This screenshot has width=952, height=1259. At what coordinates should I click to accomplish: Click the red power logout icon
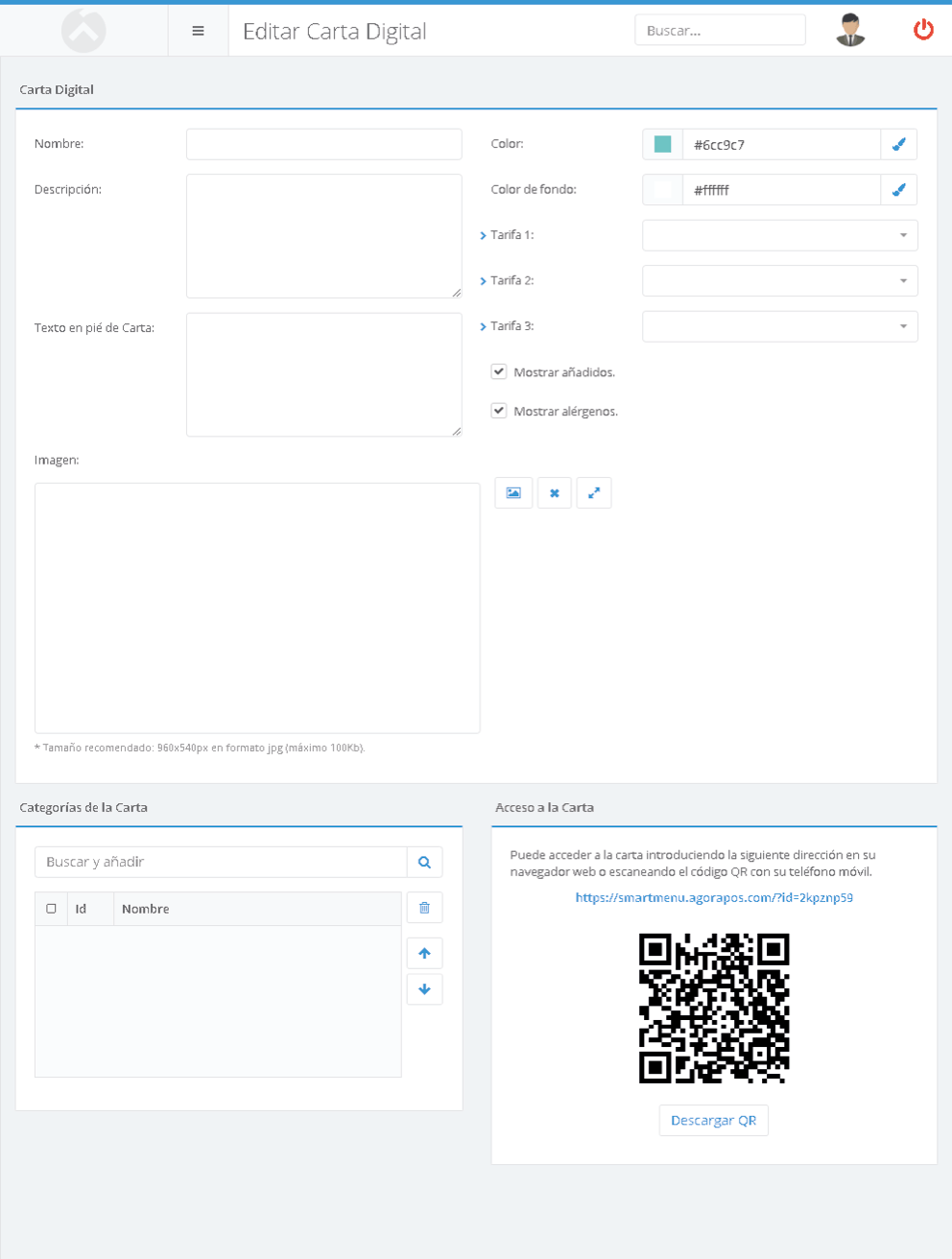click(x=923, y=30)
